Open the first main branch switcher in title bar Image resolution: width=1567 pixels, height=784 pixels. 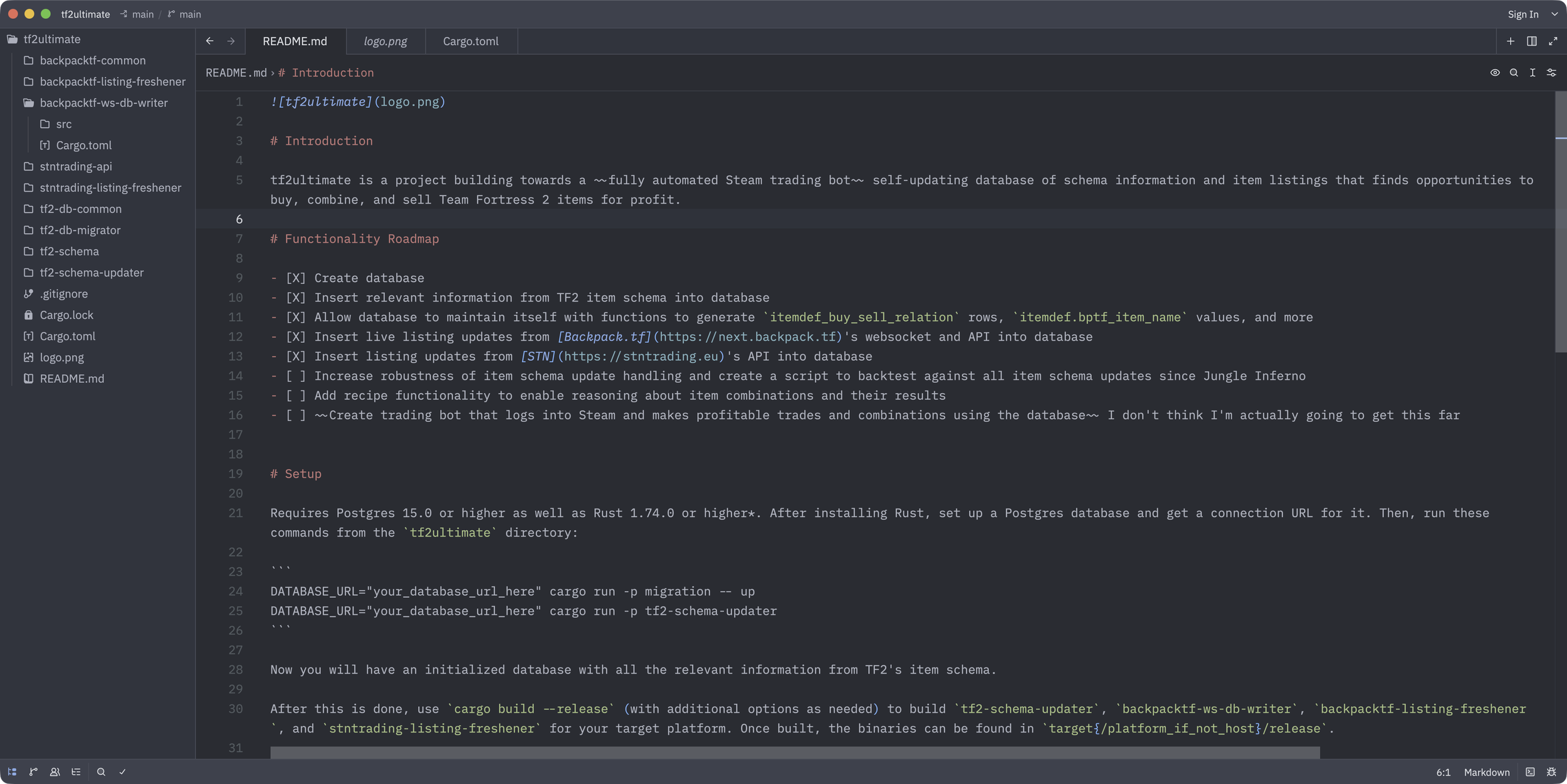click(x=137, y=14)
